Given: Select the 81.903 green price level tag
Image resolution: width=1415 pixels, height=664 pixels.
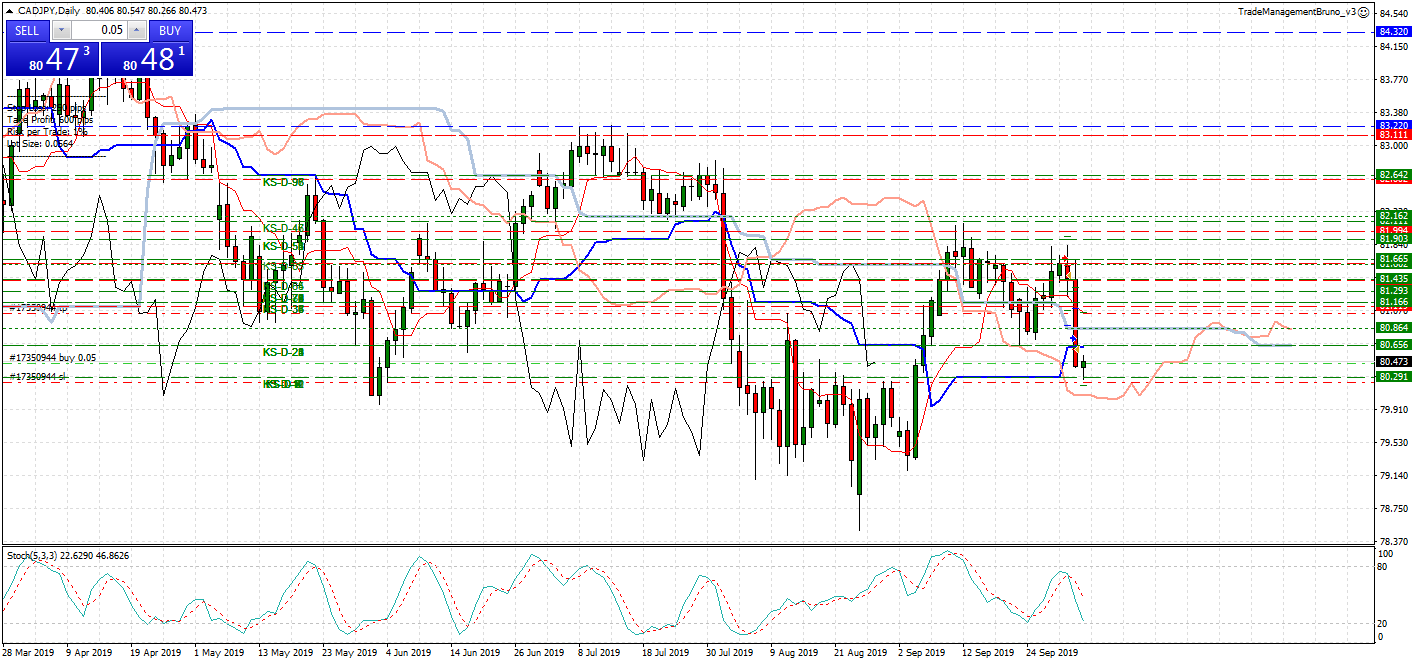Looking at the screenshot, I should [1393, 239].
